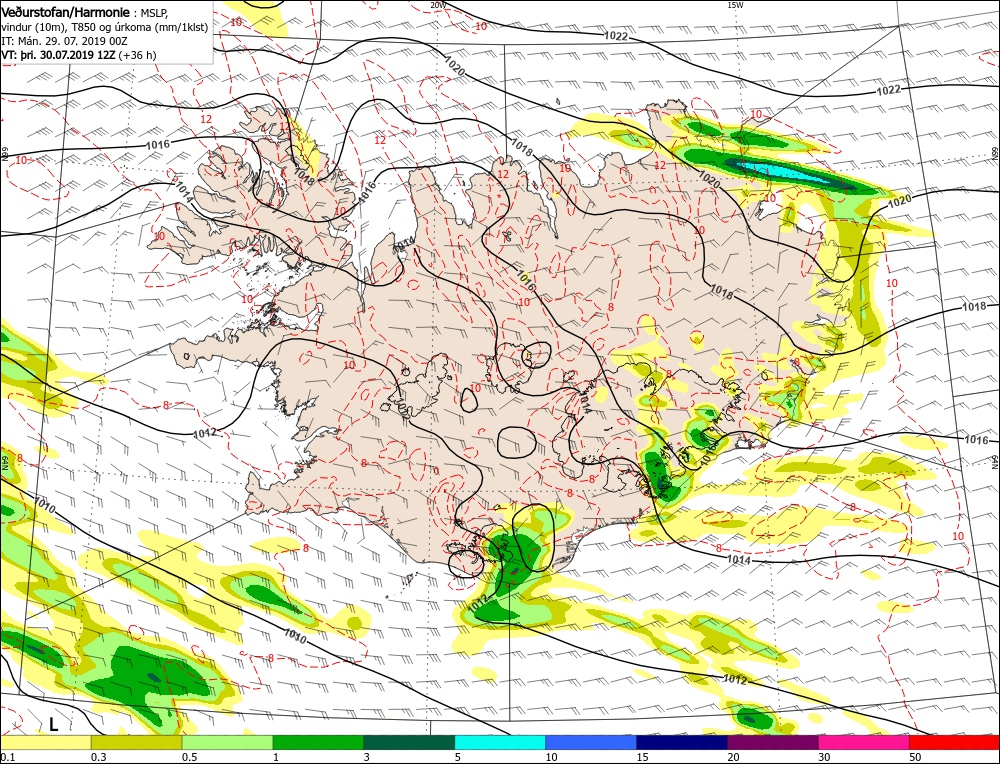Click the '0.1' legend scale value

point(7,757)
